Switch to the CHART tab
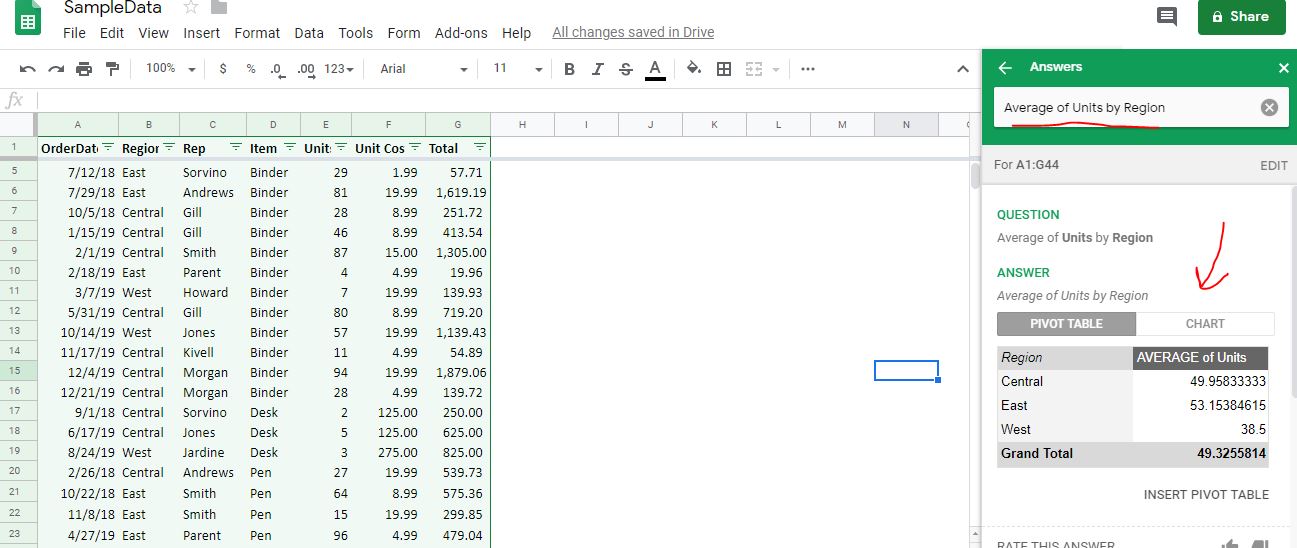This screenshot has width=1297, height=548. (1205, 324)
